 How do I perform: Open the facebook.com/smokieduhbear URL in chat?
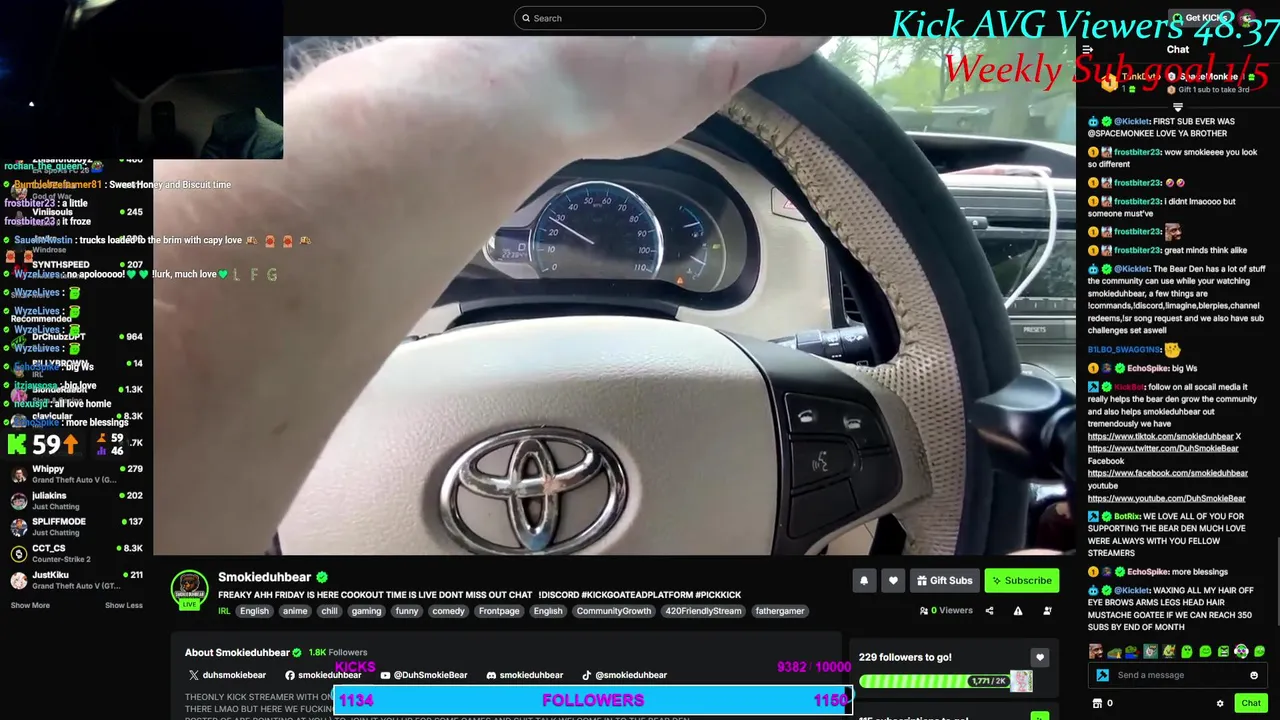(x=1168, y=473)
